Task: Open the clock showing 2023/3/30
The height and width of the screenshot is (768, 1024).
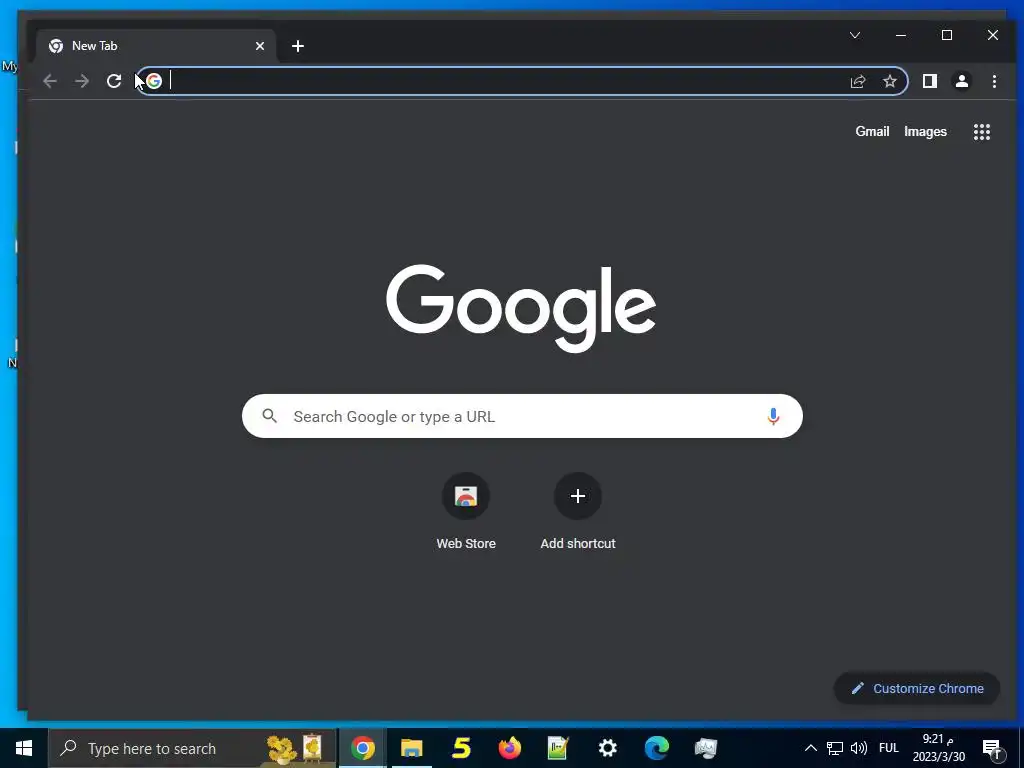Action: [938, 748]
